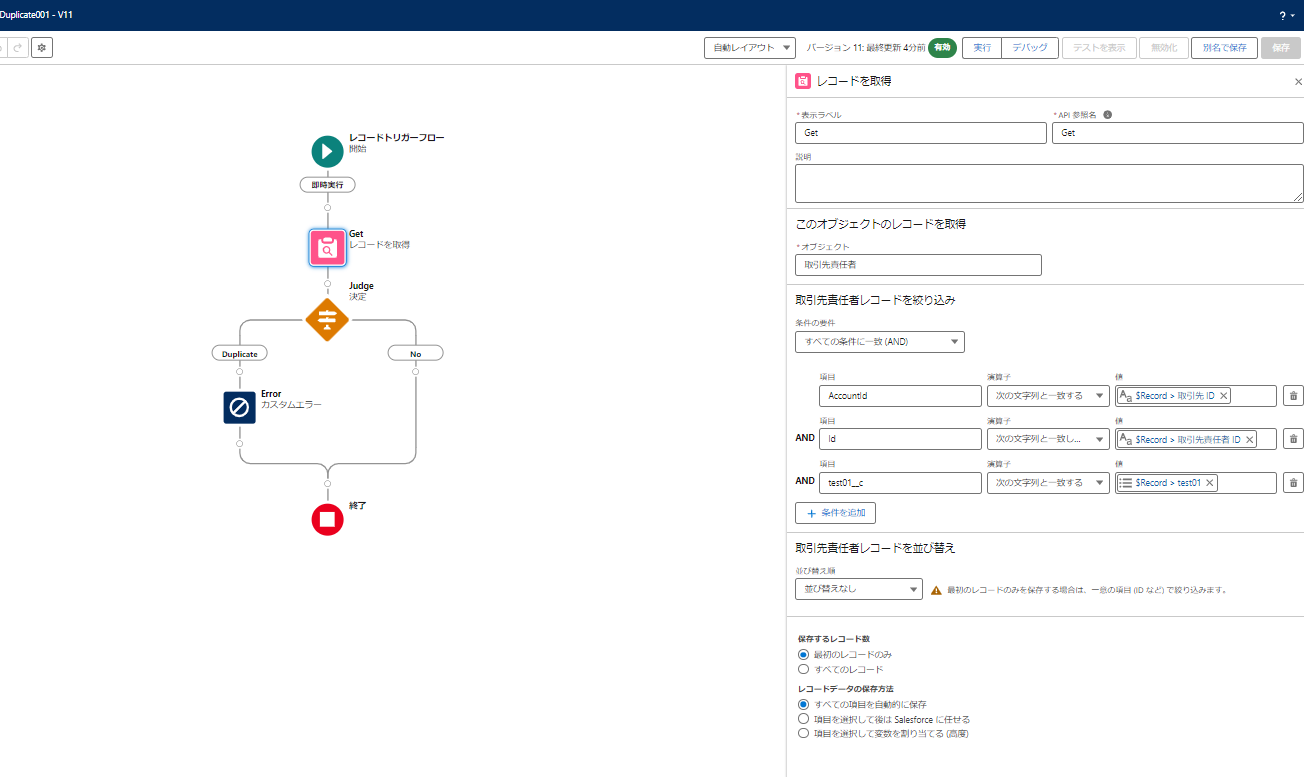This screenshot has height=777, width=1304.
Task: Click the test01__c field input
Action: pyautogui.click(x=900, y=483)
